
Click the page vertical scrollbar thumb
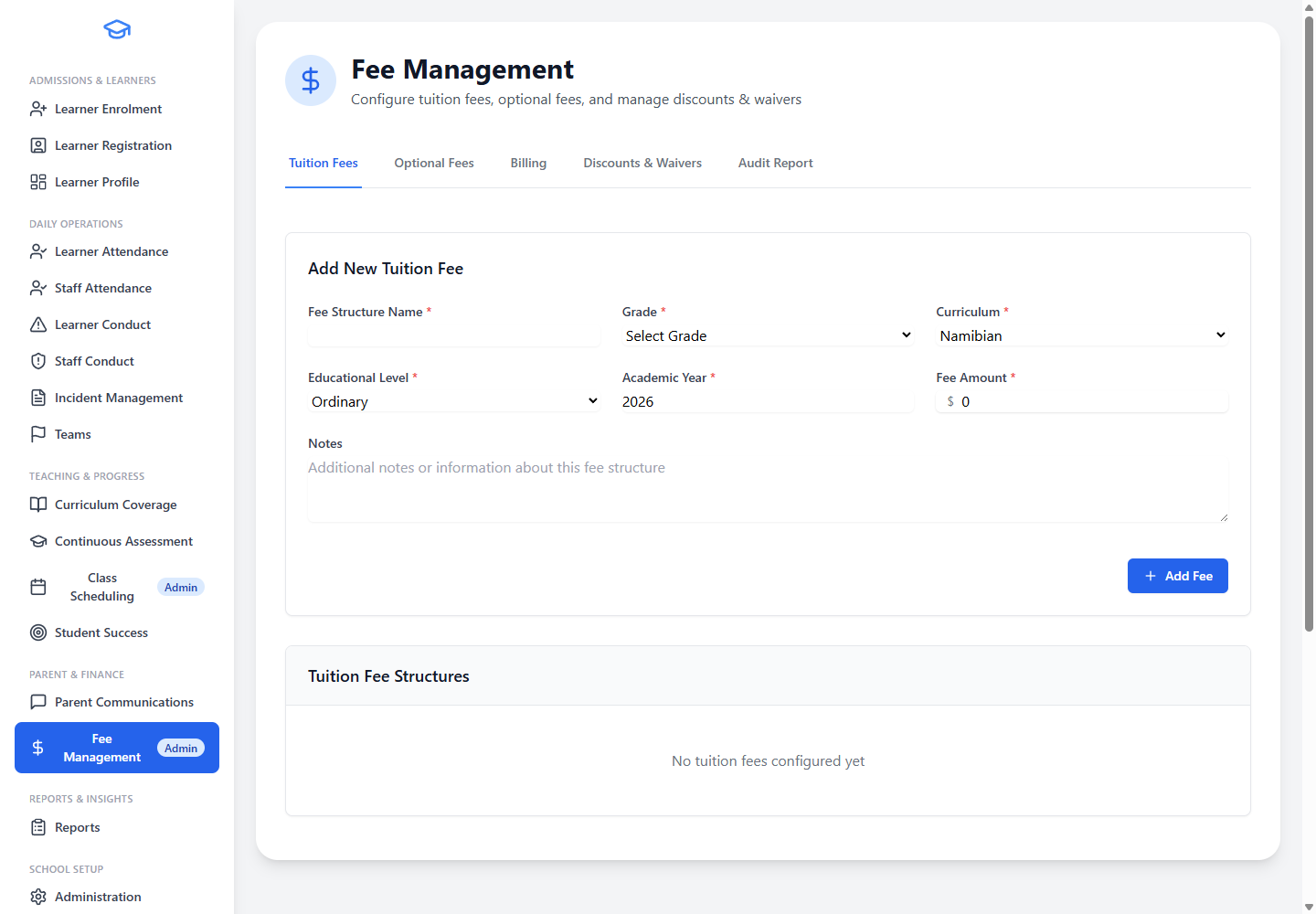click(x=1309, y=323)
